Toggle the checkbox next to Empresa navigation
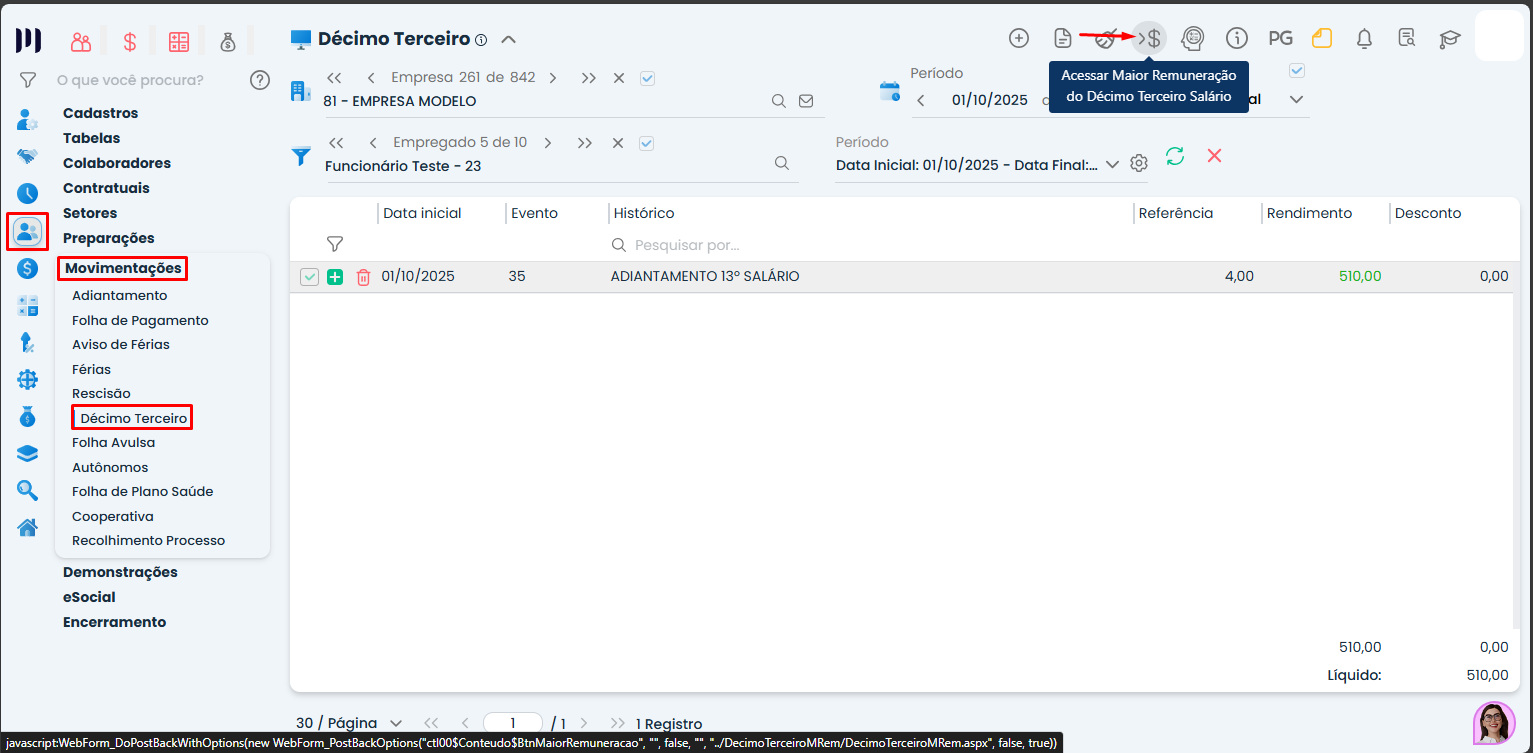The image size is (1533, 753). pos(647,78)
